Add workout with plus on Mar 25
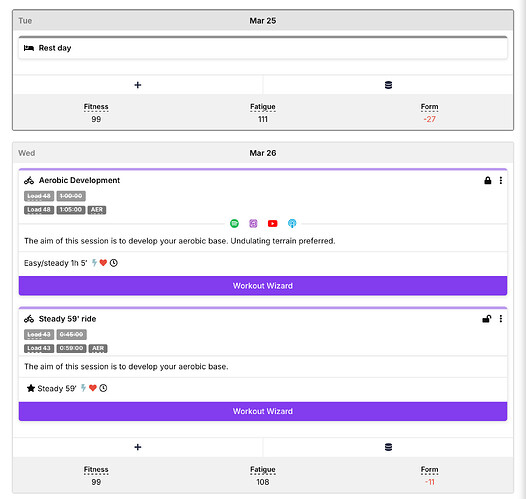This screenshot has height=499, width=526. [138, 85]
